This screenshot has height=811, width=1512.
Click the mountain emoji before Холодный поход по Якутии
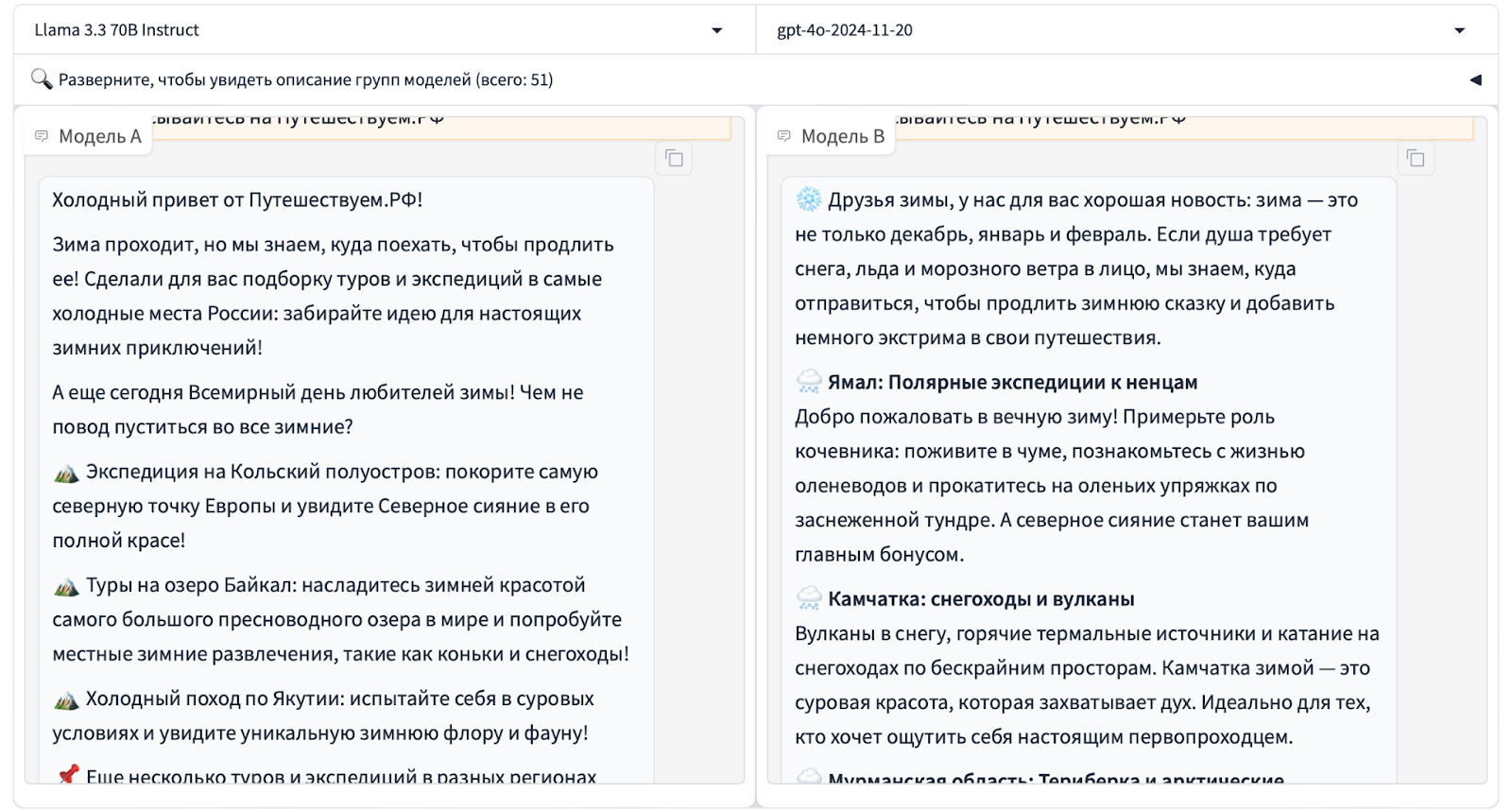coord(66,699)
